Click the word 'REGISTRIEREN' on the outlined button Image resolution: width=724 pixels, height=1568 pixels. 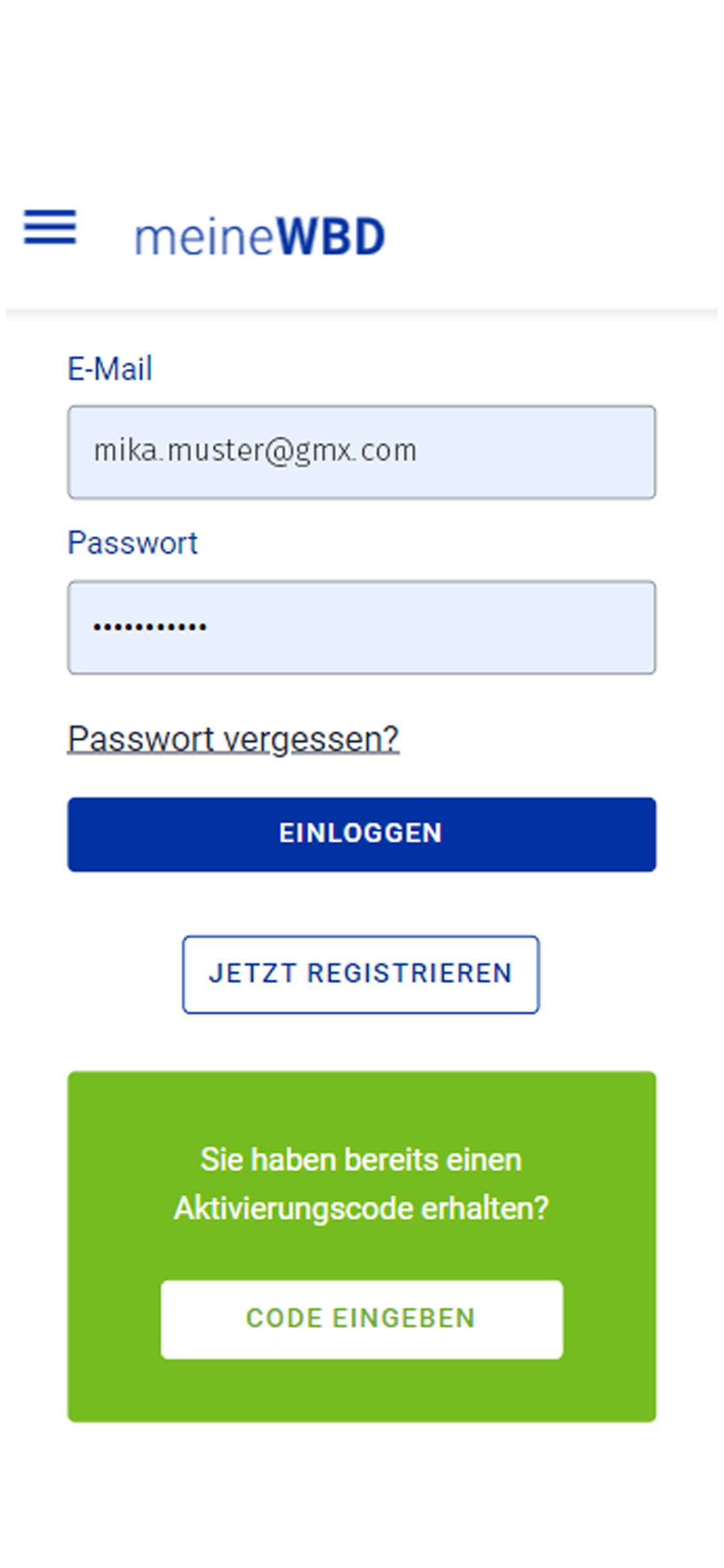[x=409, y=973]
